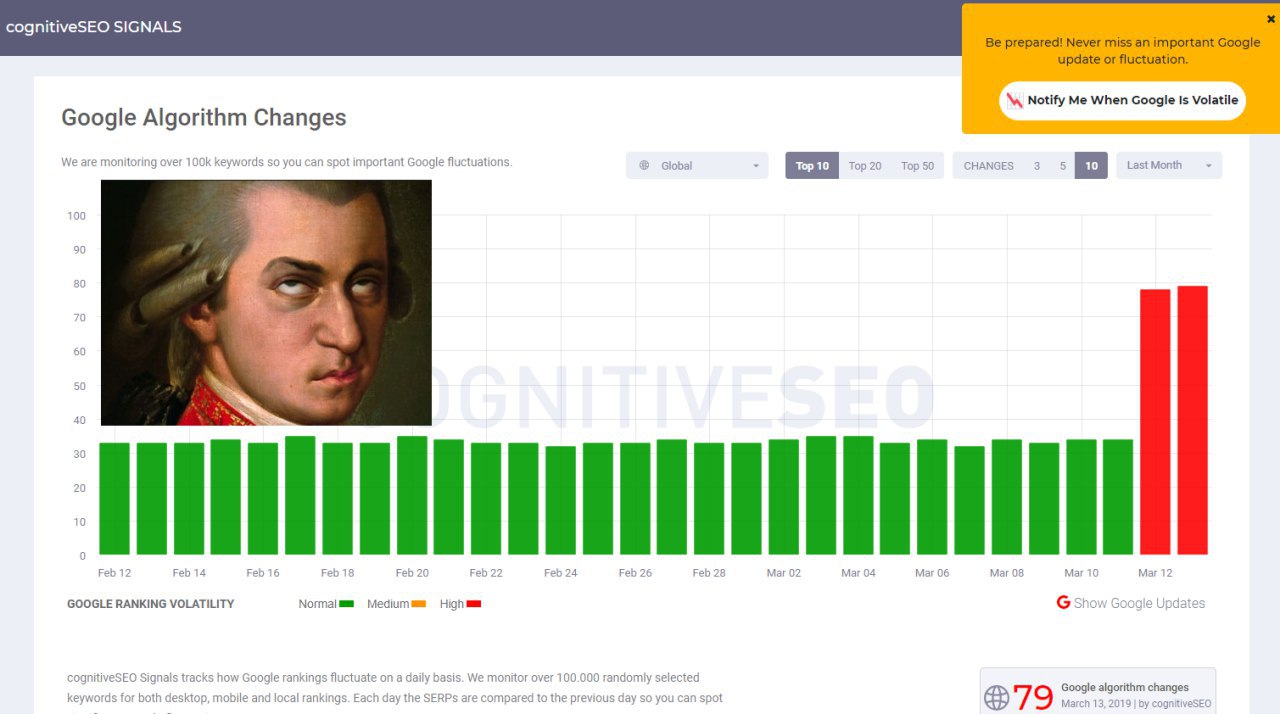Click the red Mar 12 volatility bar
1280x714 pixels.
point(1155,421)
